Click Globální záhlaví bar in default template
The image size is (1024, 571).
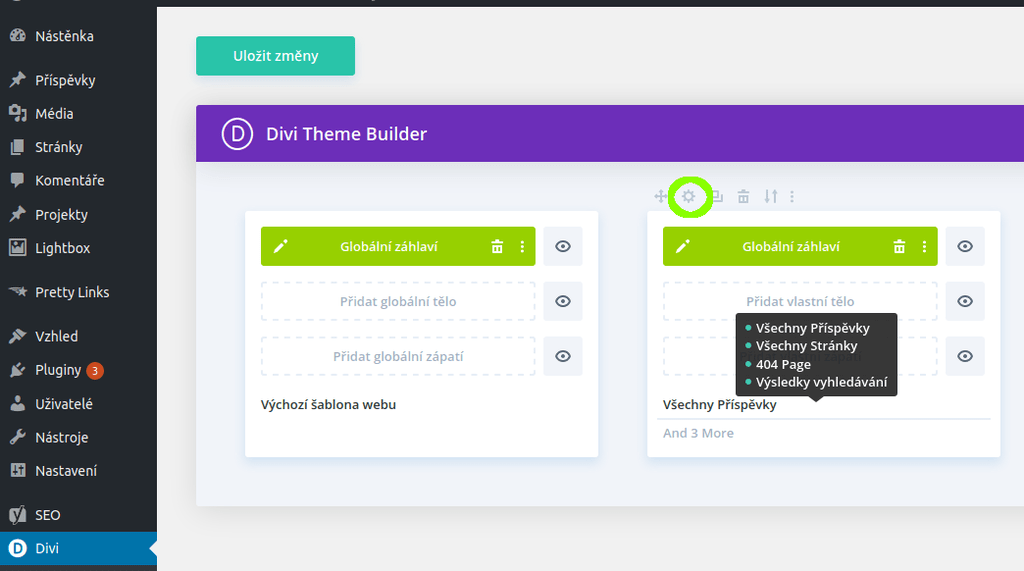coord(398,246)
